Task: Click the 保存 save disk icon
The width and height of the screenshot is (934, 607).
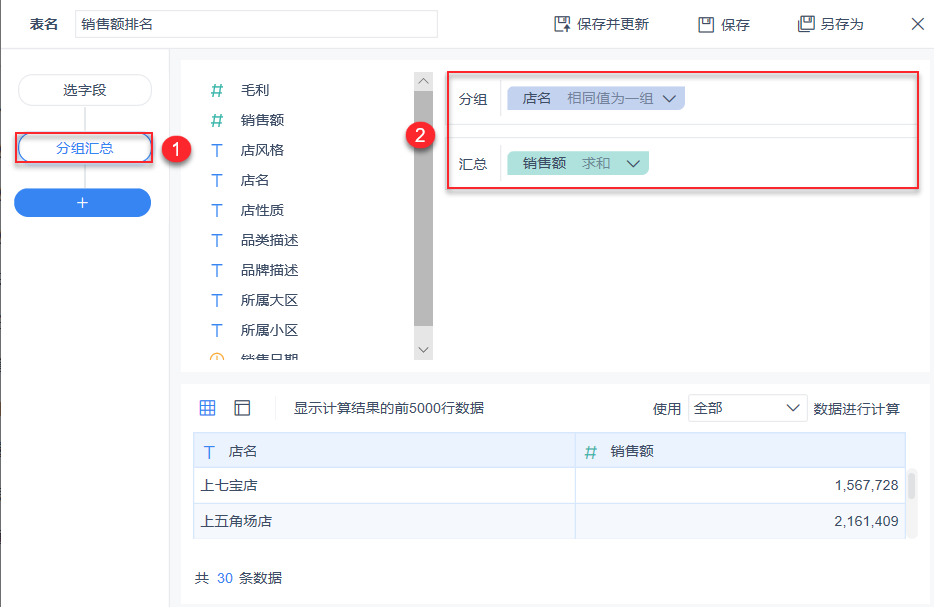Action: (706, 24)
